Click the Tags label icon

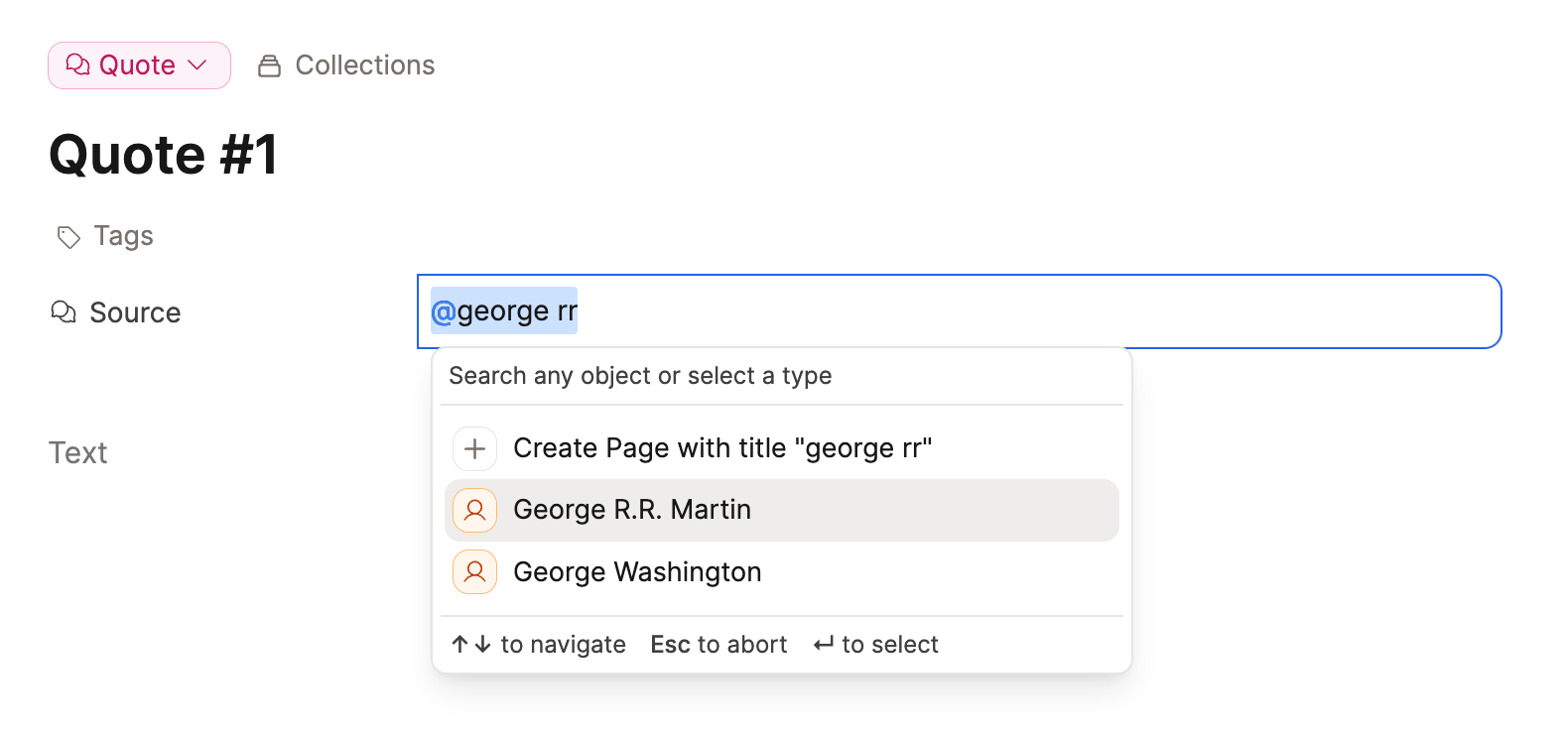(x=68, y=237)
